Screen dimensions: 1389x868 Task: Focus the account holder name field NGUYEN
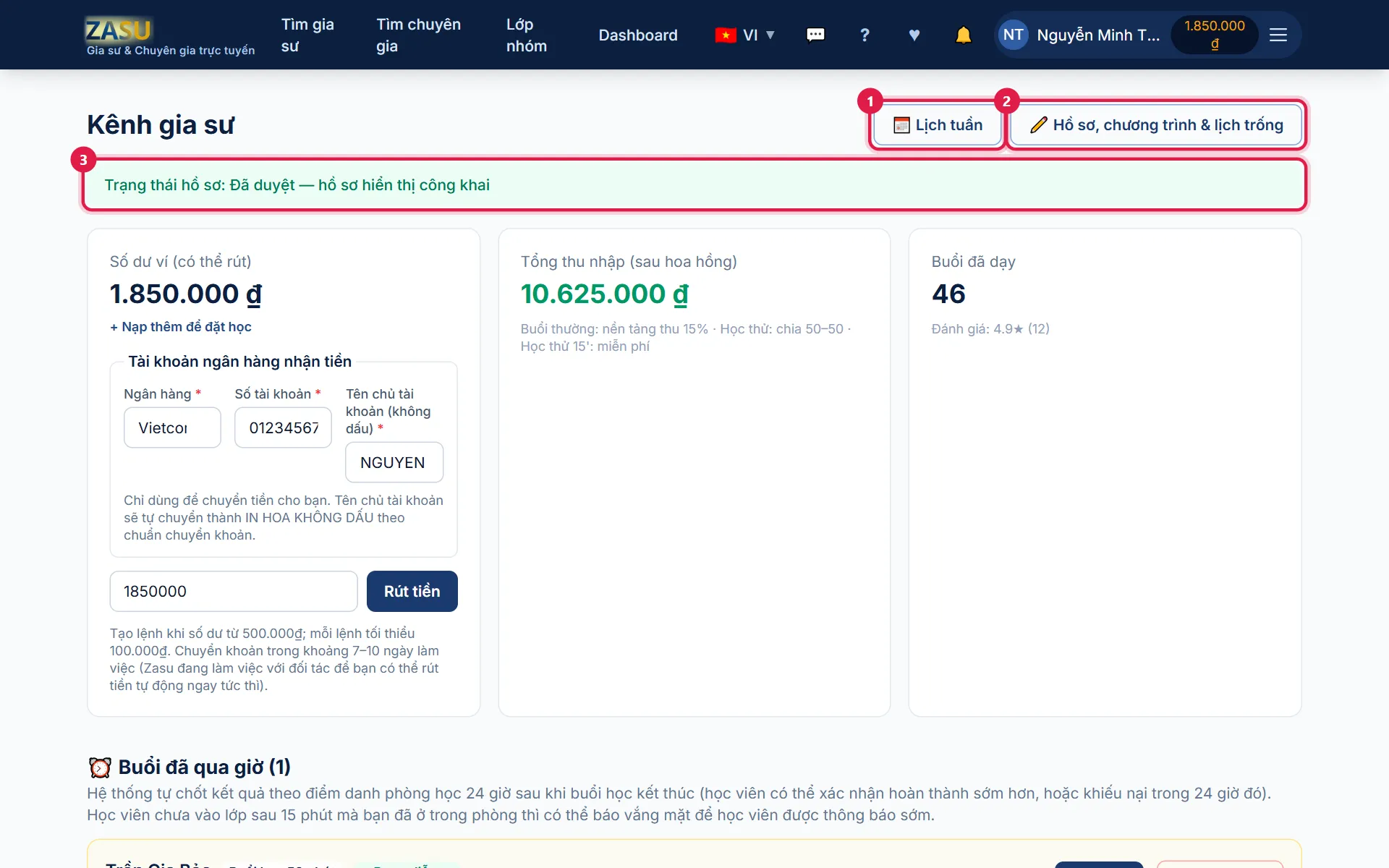tap(394, 462)
